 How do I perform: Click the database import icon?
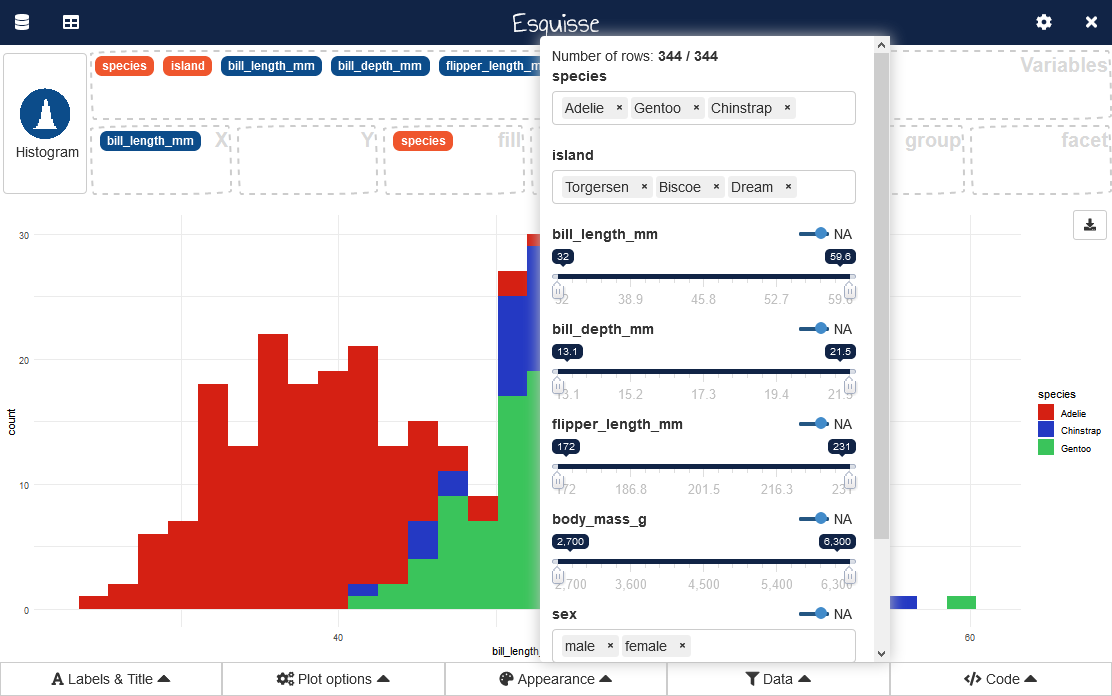22,22
